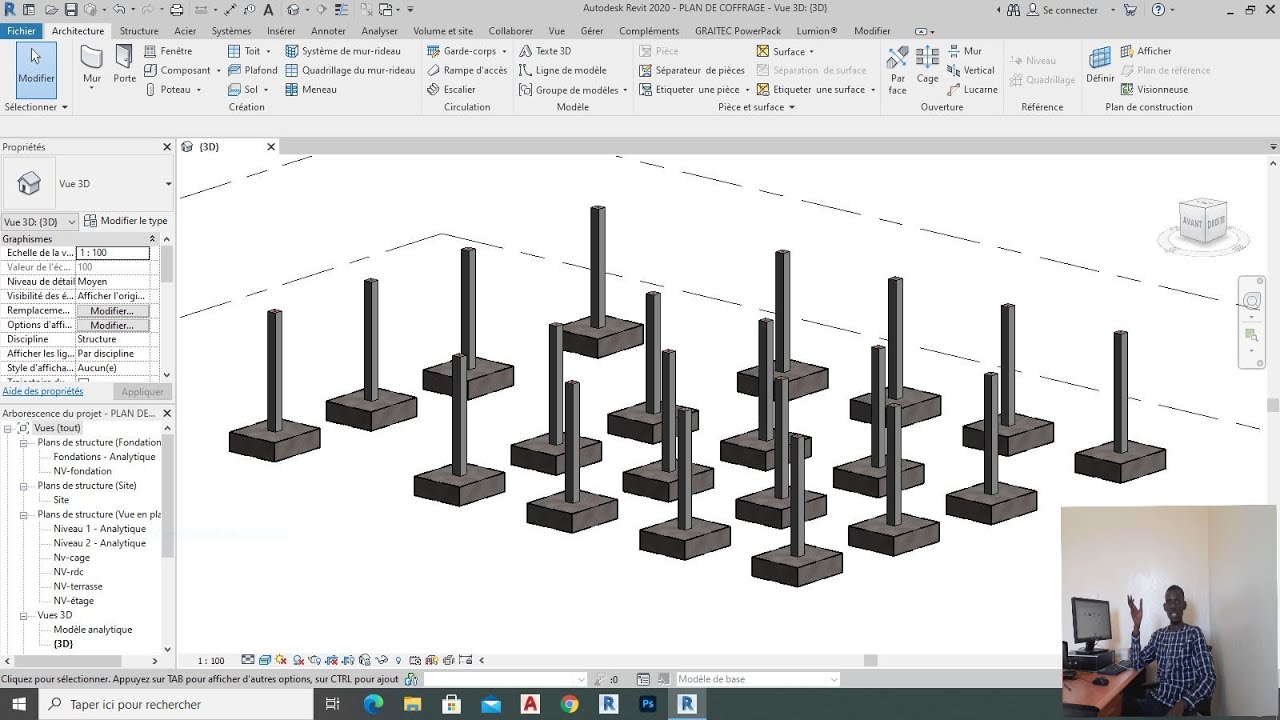Open Modèle de base design option combo
1280x720 pixels.
[x=758, y=679]
